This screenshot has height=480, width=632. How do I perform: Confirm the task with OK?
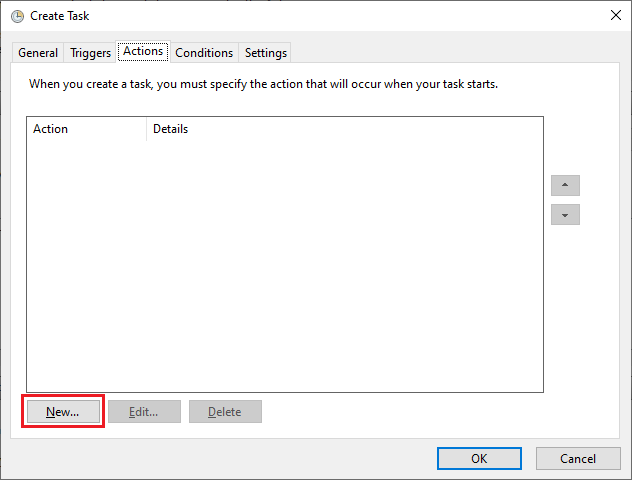click(x=479, y=459)
